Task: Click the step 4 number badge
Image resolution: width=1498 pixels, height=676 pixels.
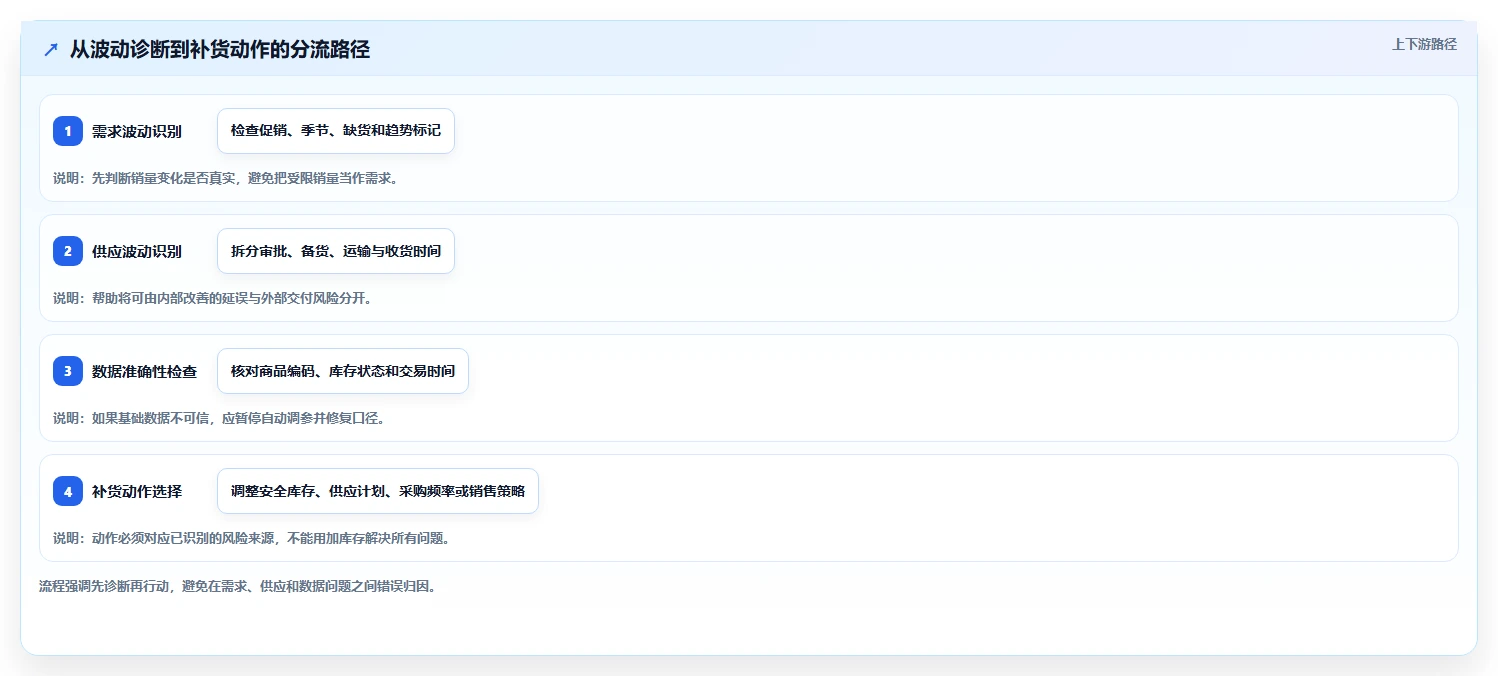Action: click(68, 491)
